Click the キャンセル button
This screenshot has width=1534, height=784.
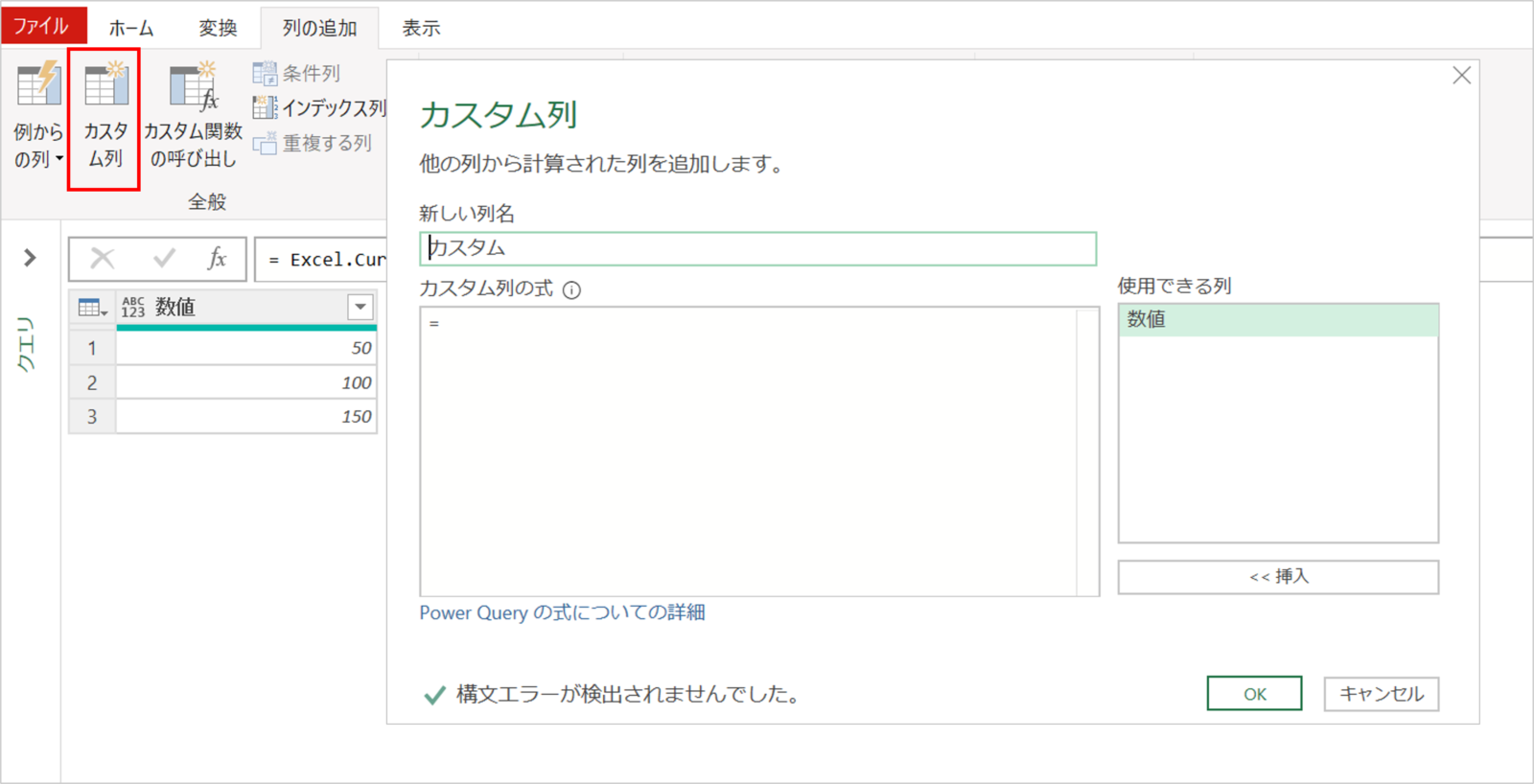pyautogui.click(x=1382, y=694)
